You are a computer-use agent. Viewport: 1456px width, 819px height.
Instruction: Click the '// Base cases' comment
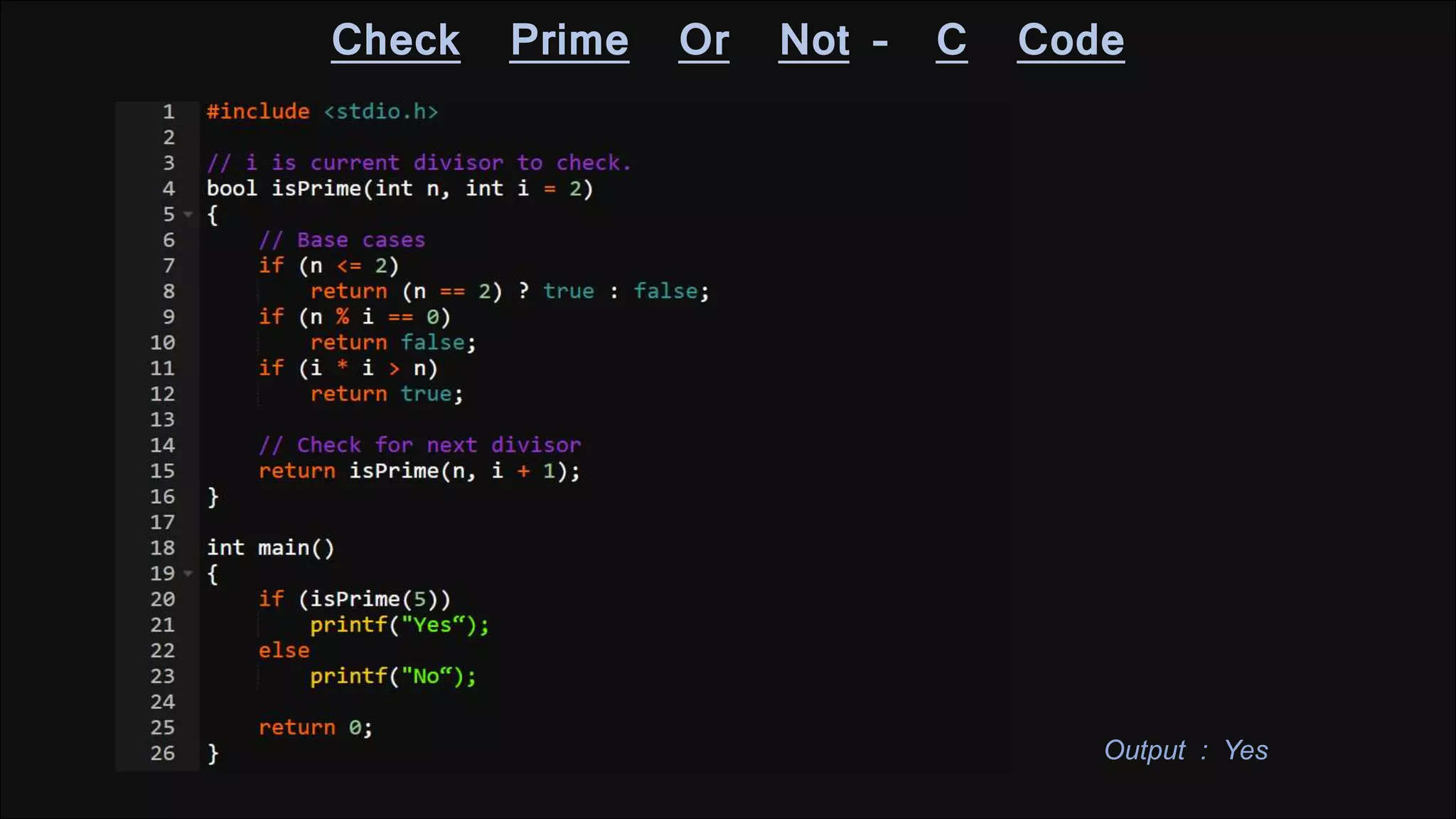(x=342, y=240)
